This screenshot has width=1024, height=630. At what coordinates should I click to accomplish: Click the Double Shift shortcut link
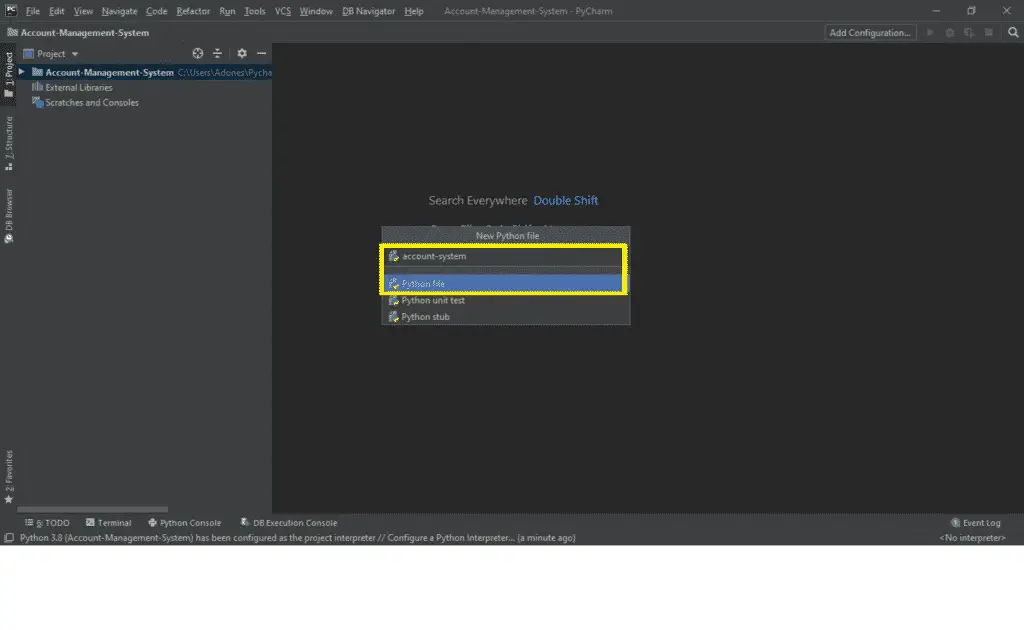566,200
